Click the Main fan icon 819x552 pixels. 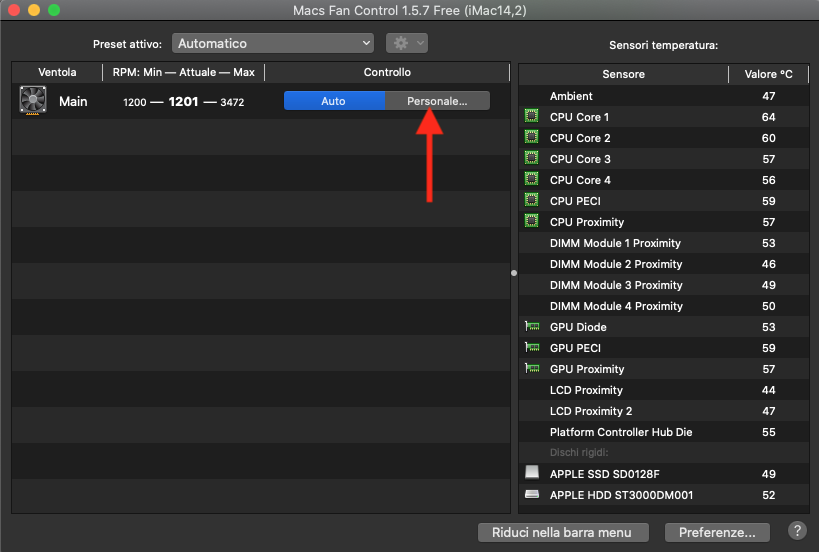(x=33, y=100)
